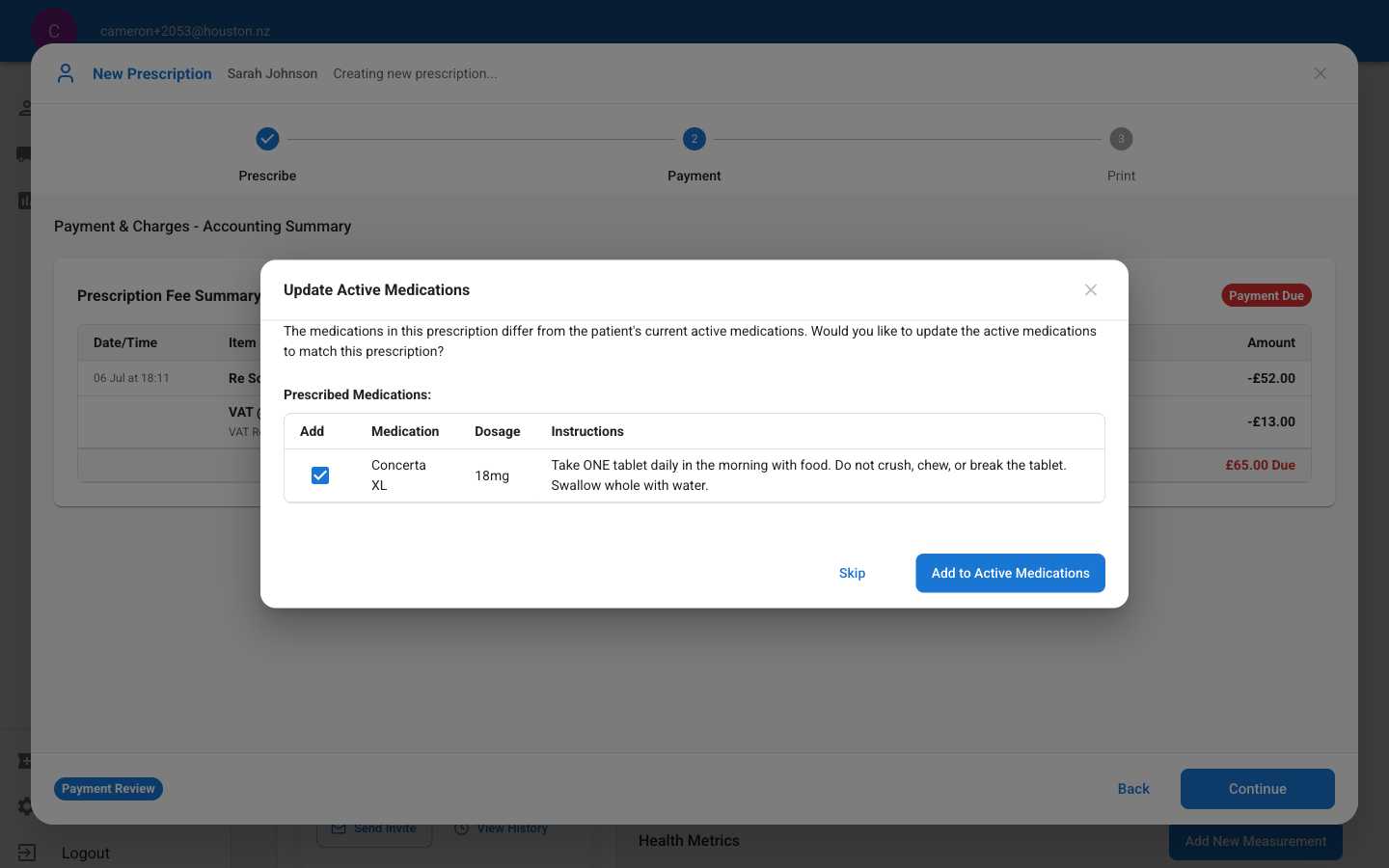Select the Print step circle
1389x868 pixels.
tap(1121, 139)
